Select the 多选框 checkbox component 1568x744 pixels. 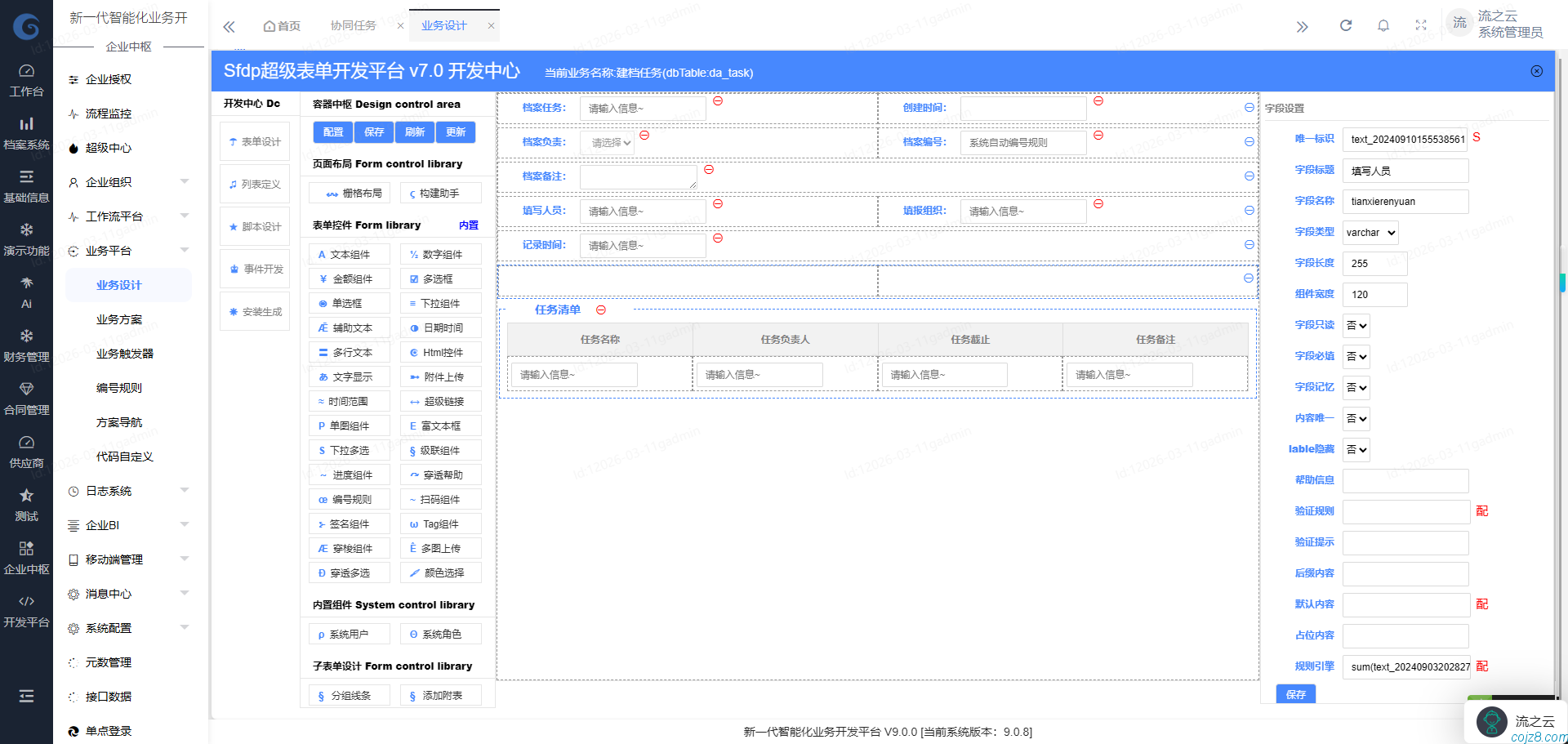[x=440, y=279]
